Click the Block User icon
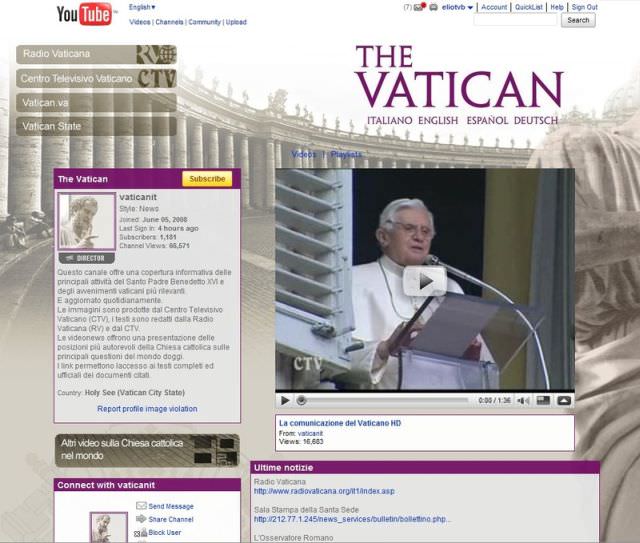 tap(140, 532)
